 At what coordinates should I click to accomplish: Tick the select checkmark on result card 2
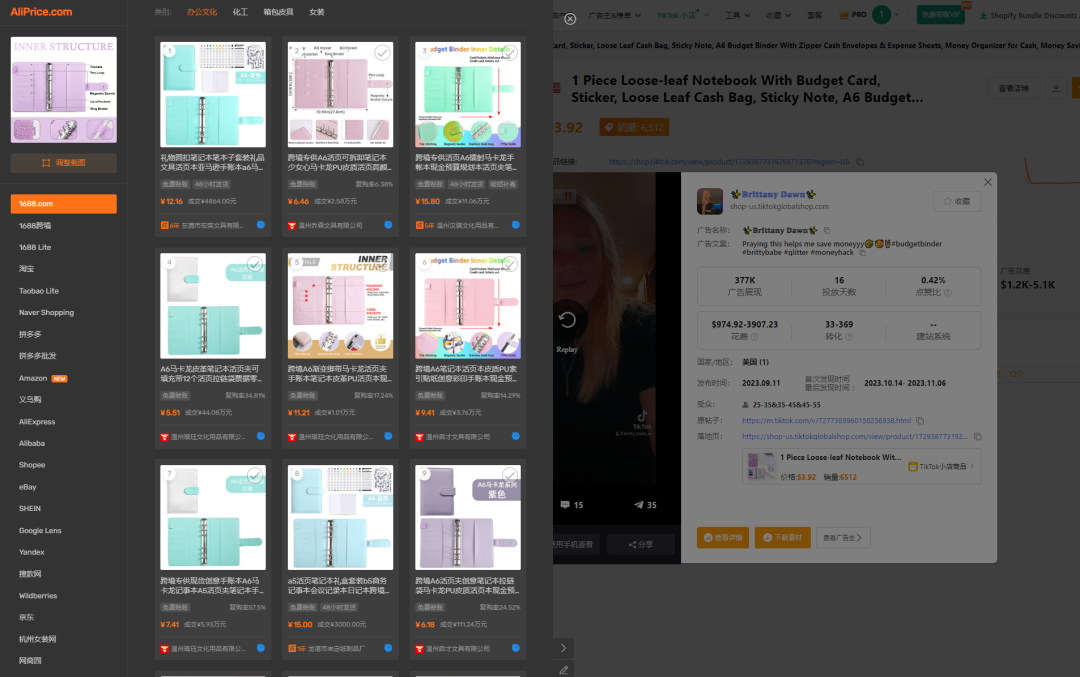(x=382, y=52)
